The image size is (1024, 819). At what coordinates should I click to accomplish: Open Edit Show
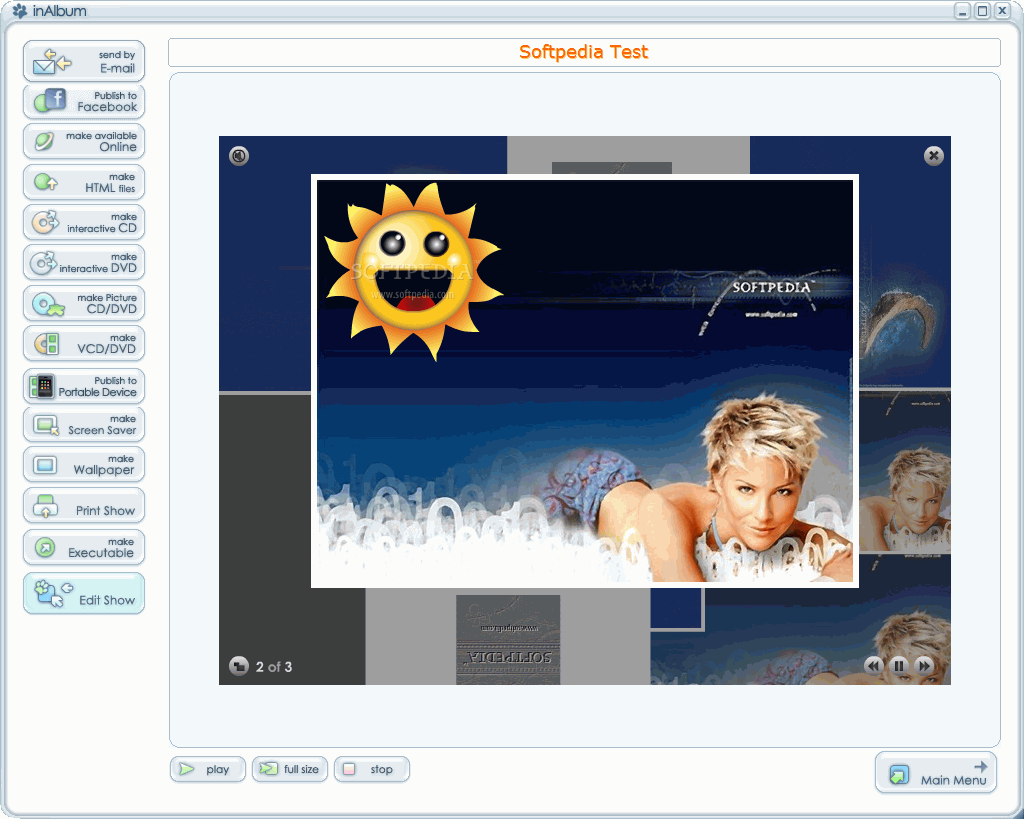pyautogui.click(x=84, y=593)
